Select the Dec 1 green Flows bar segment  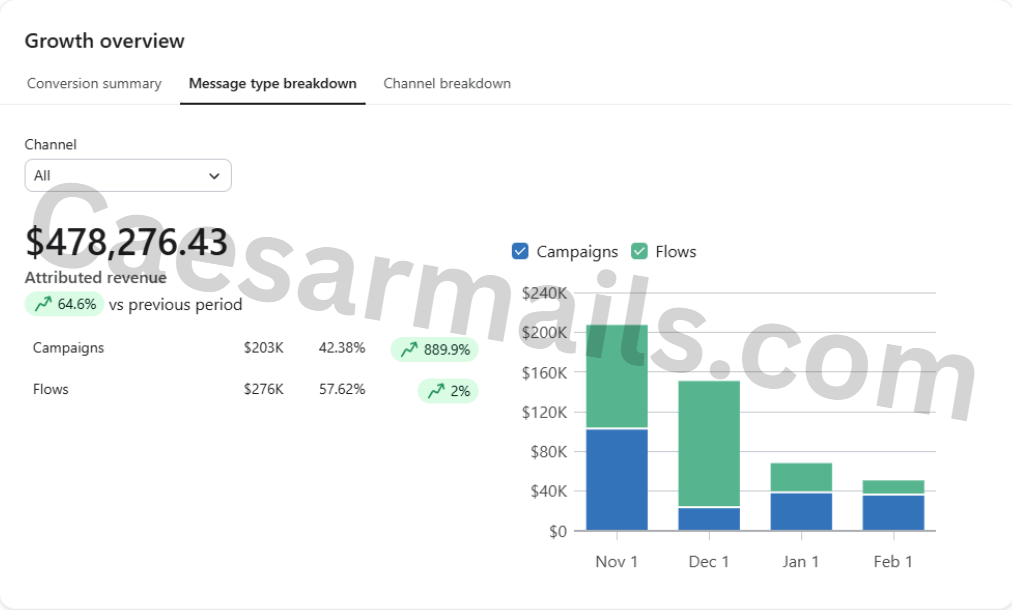tap(708, 444)
